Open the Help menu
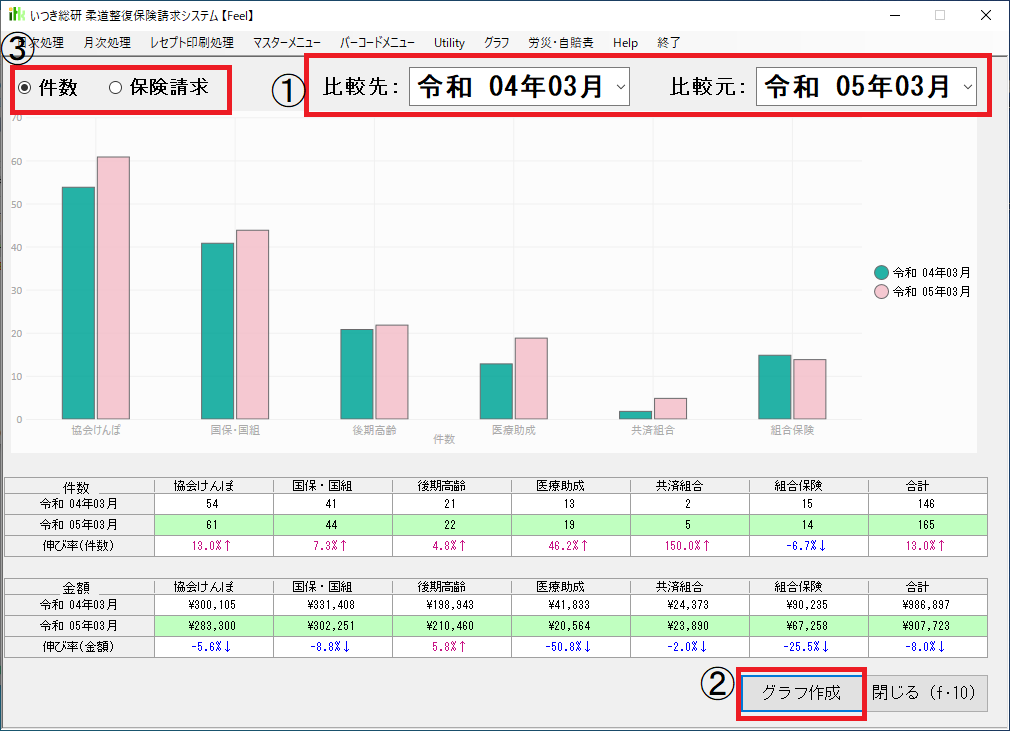Image resolution: width=1012 pixels, height=731 pixels. (x=625, y=43)
